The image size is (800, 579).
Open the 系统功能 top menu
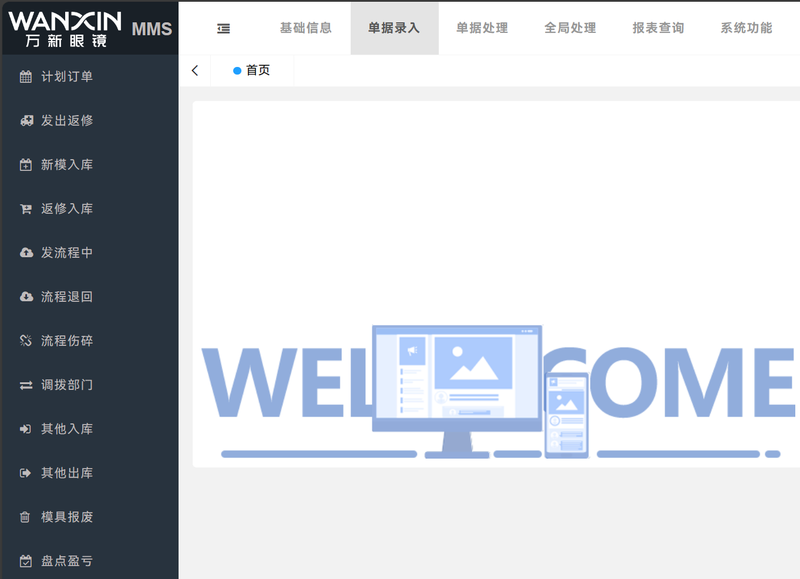click(x=746, y=28)
